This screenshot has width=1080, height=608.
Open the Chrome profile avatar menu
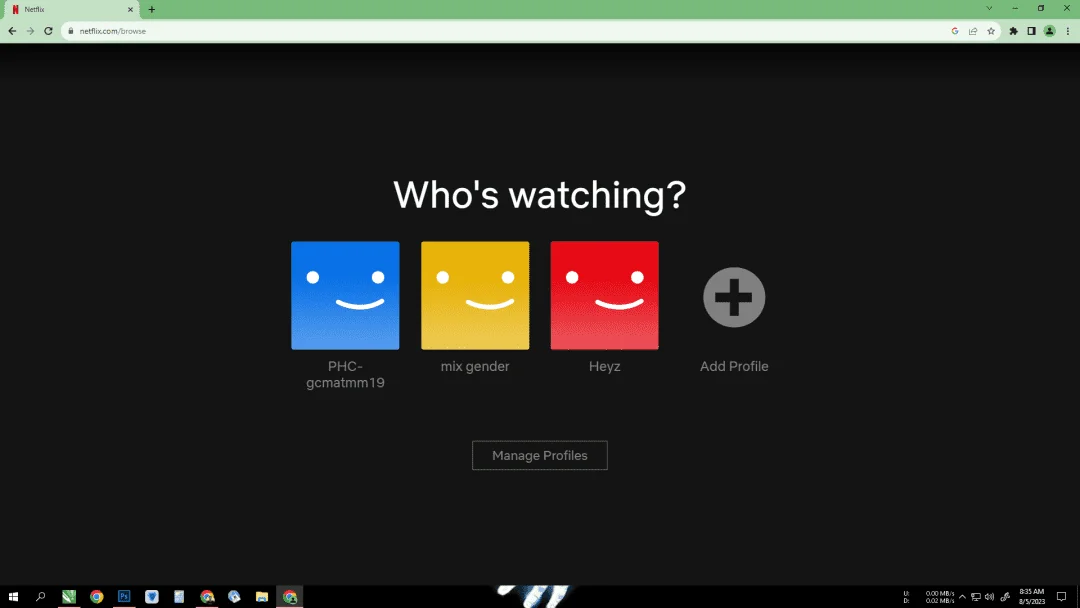coord(1049,31)
